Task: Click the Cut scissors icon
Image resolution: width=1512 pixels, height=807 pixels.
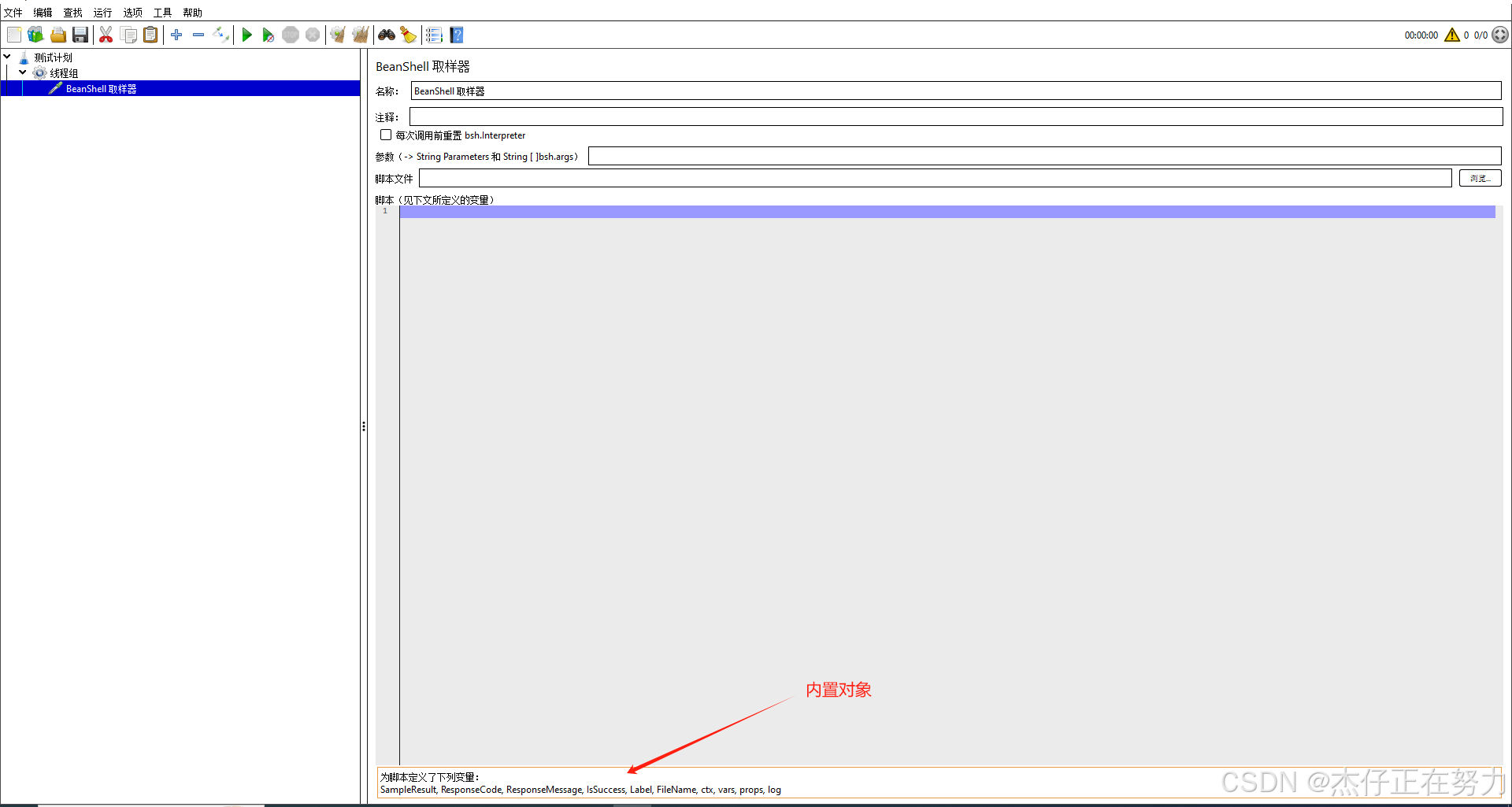Action: click(x=106, y=35)
